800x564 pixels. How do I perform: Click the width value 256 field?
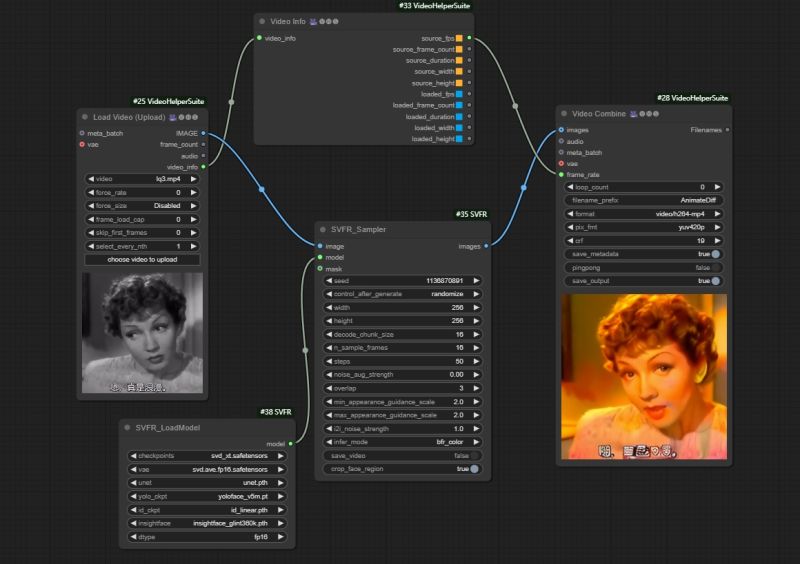(403, 307)
